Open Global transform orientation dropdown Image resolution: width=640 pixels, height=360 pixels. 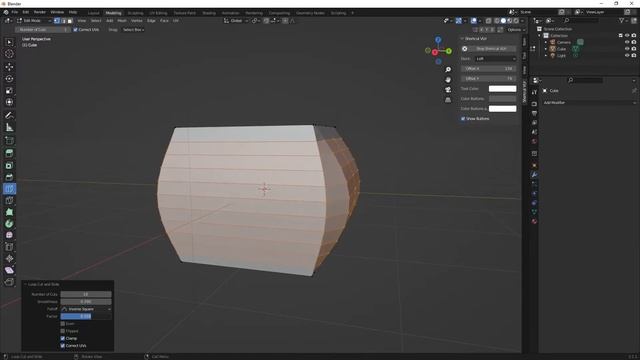[236, 21]
